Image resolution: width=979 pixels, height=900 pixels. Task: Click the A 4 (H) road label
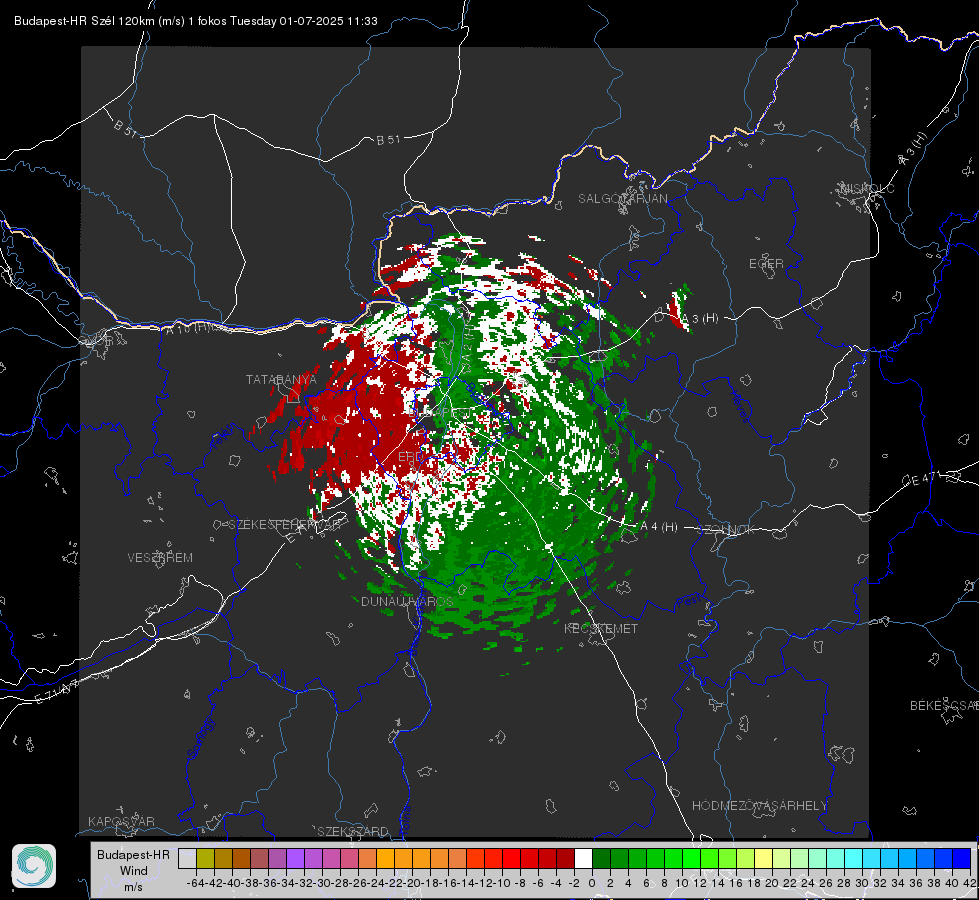659,527
